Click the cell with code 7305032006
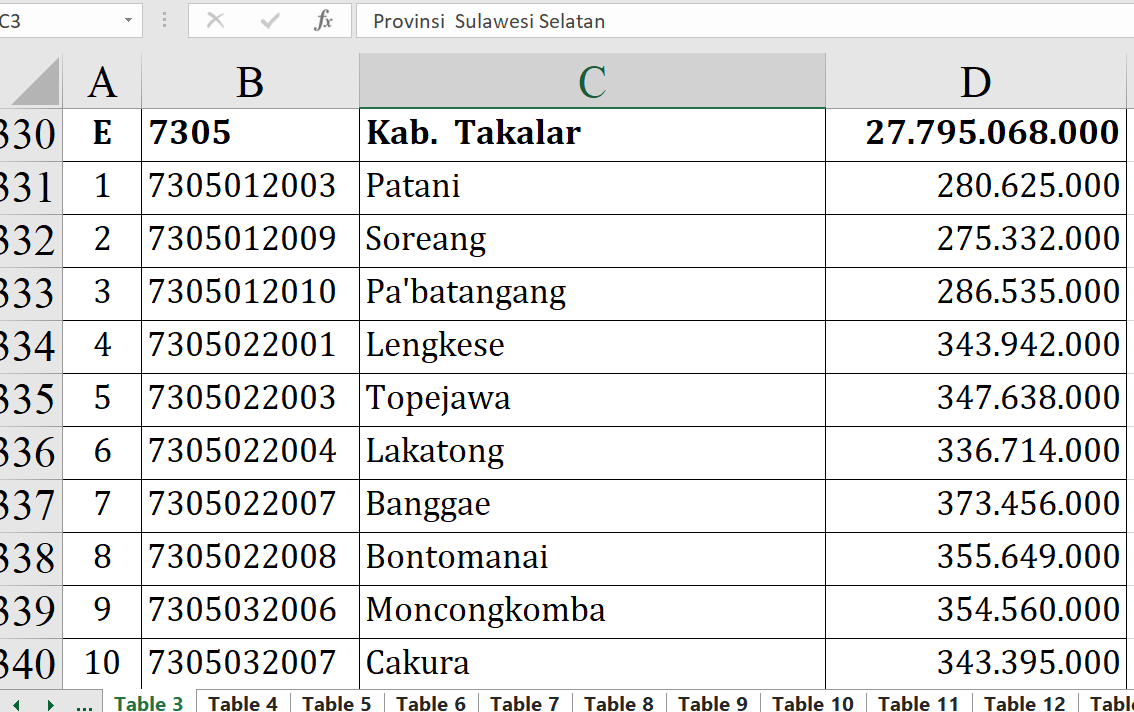Viewport: 1134px width, 712px height. tap(250, 610)
